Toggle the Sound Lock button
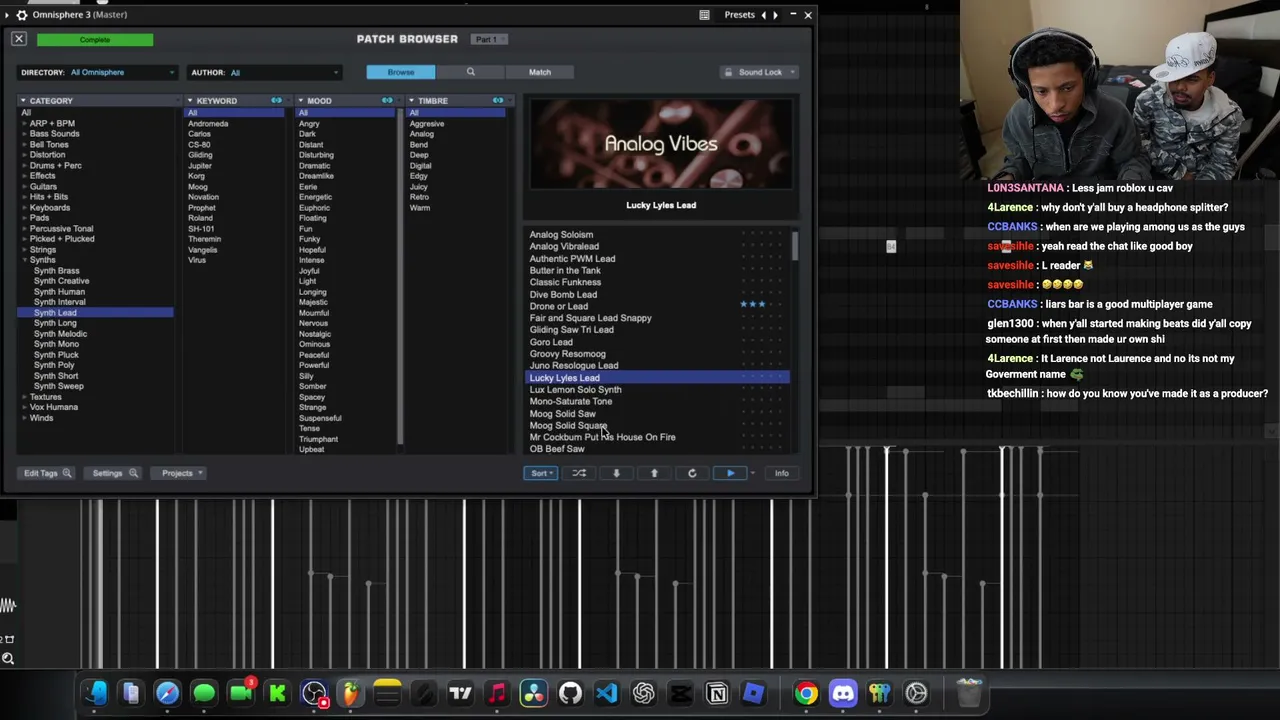The height and width of the screenshot is (720, 1280). point(760,72)
